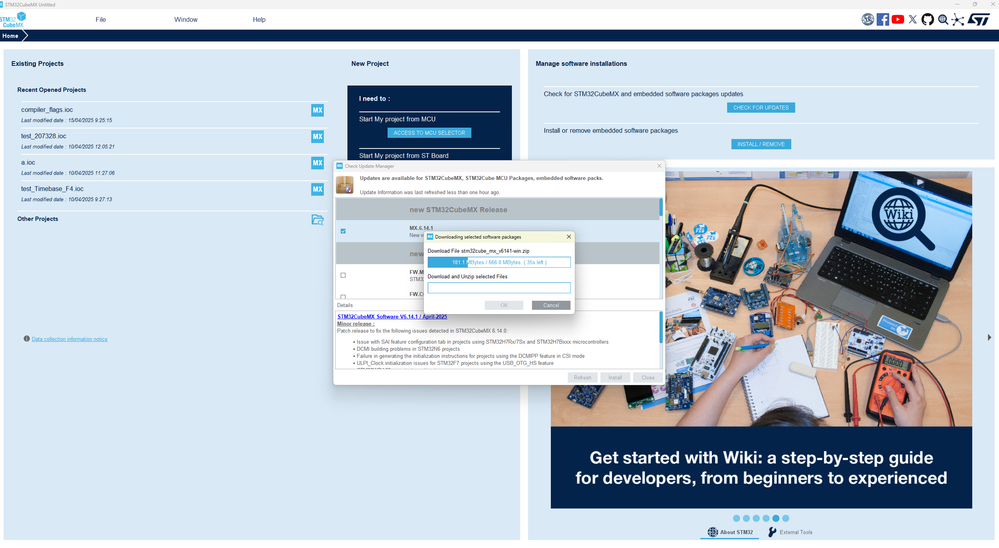Select the compiler_flags.ioc project name
Image resolution: width=999 pixels, height=548 pixels.
click(47, 110)
